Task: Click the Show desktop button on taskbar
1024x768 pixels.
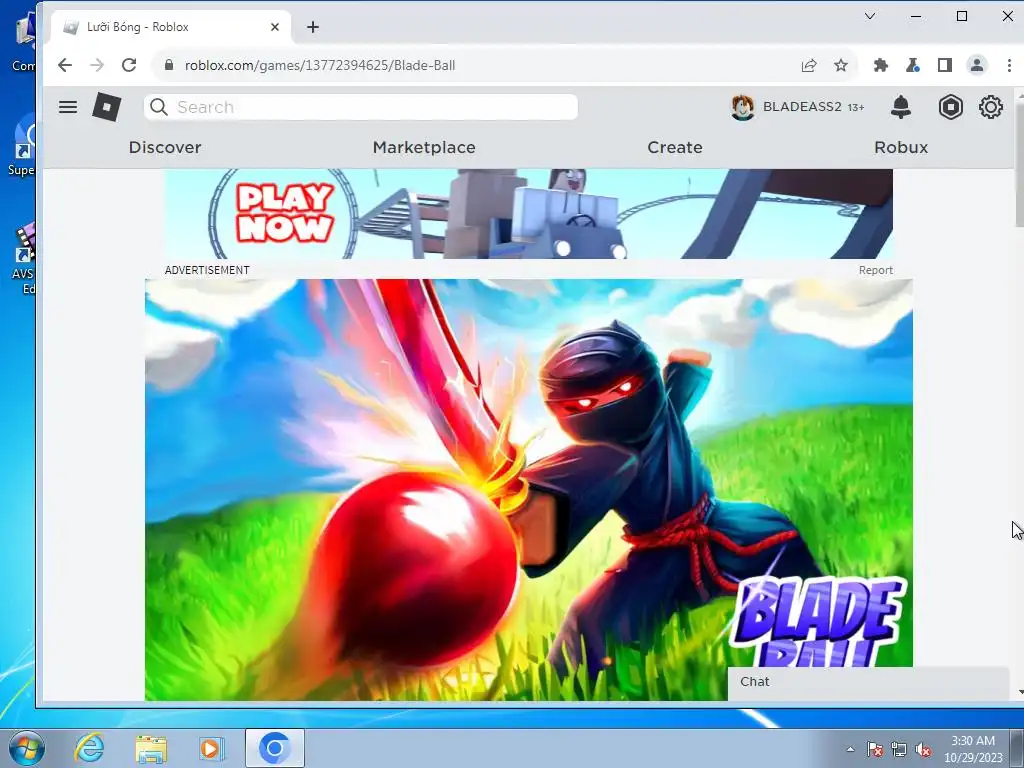Action: click(1017, 748)
